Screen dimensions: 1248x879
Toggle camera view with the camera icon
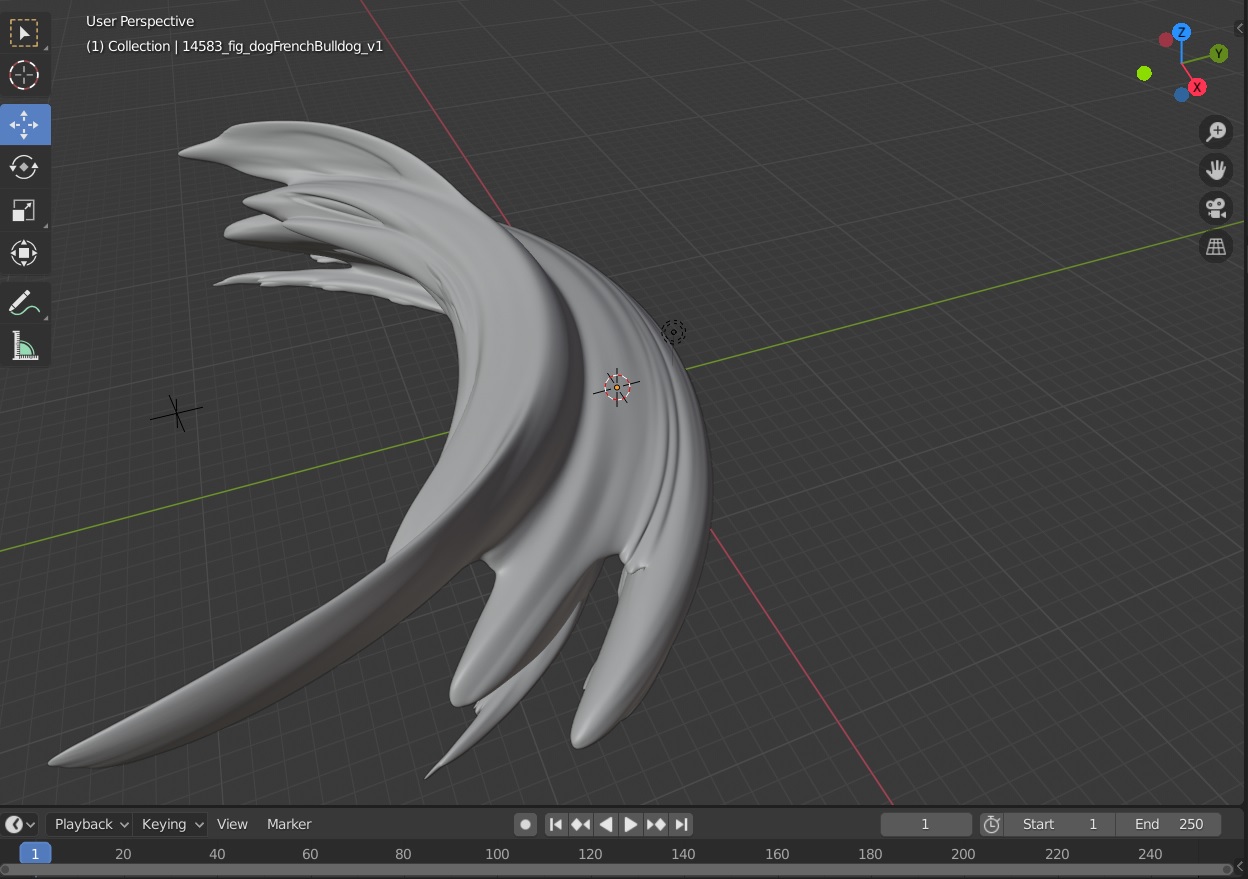[1216, 208]
